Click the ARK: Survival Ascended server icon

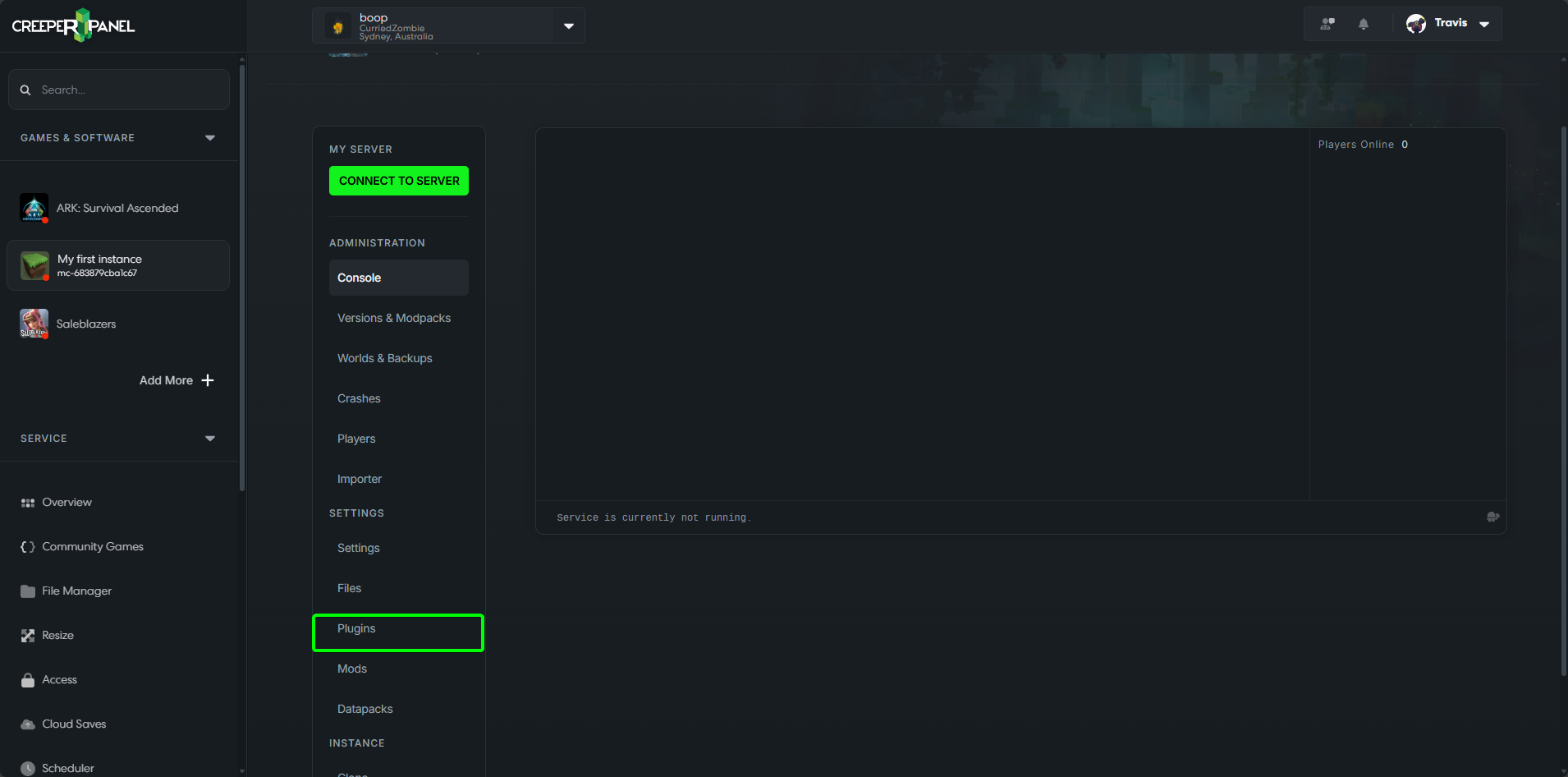pos(34,208)
